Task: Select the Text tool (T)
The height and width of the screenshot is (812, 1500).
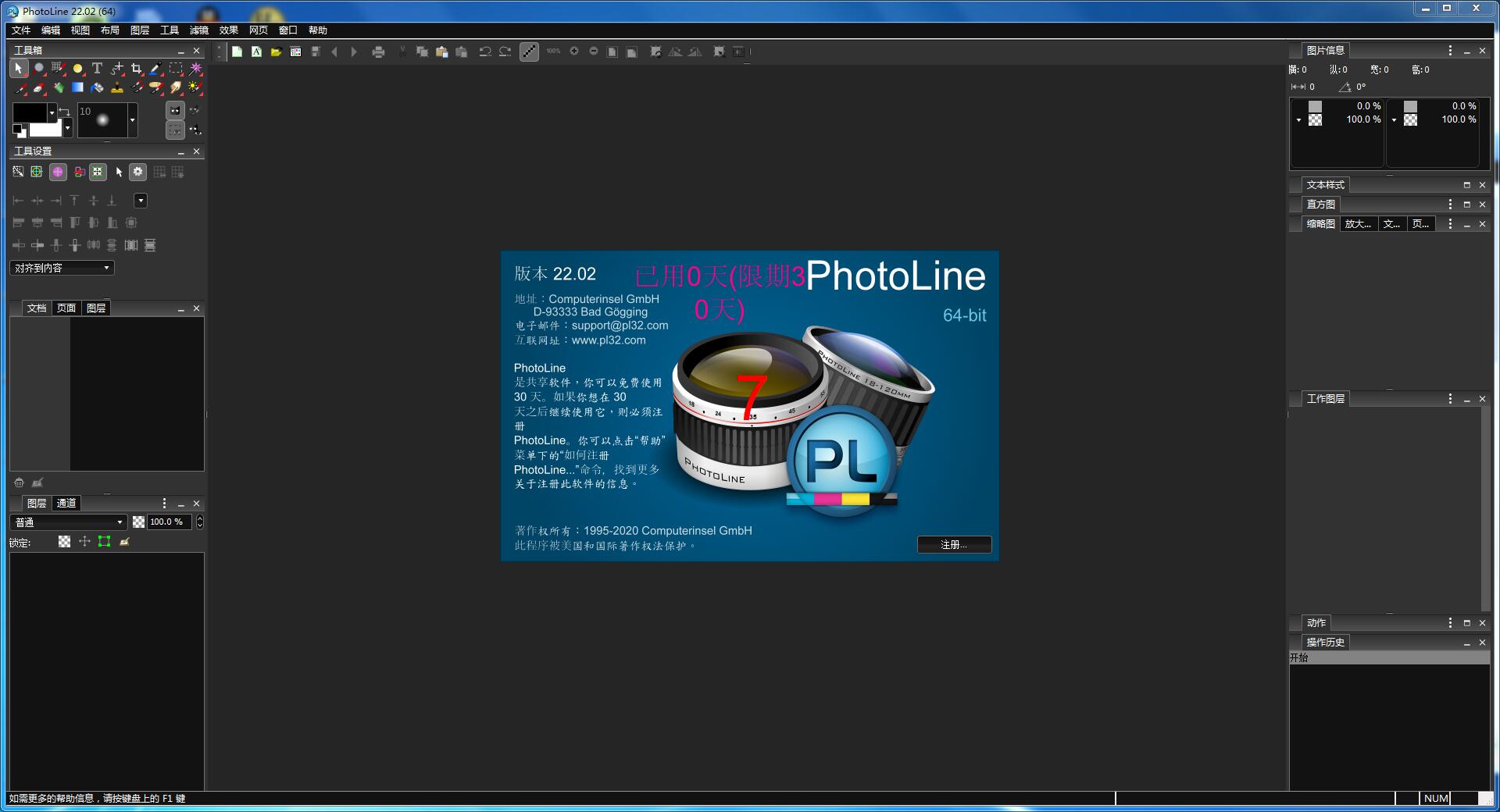Action: click(97, 69)
